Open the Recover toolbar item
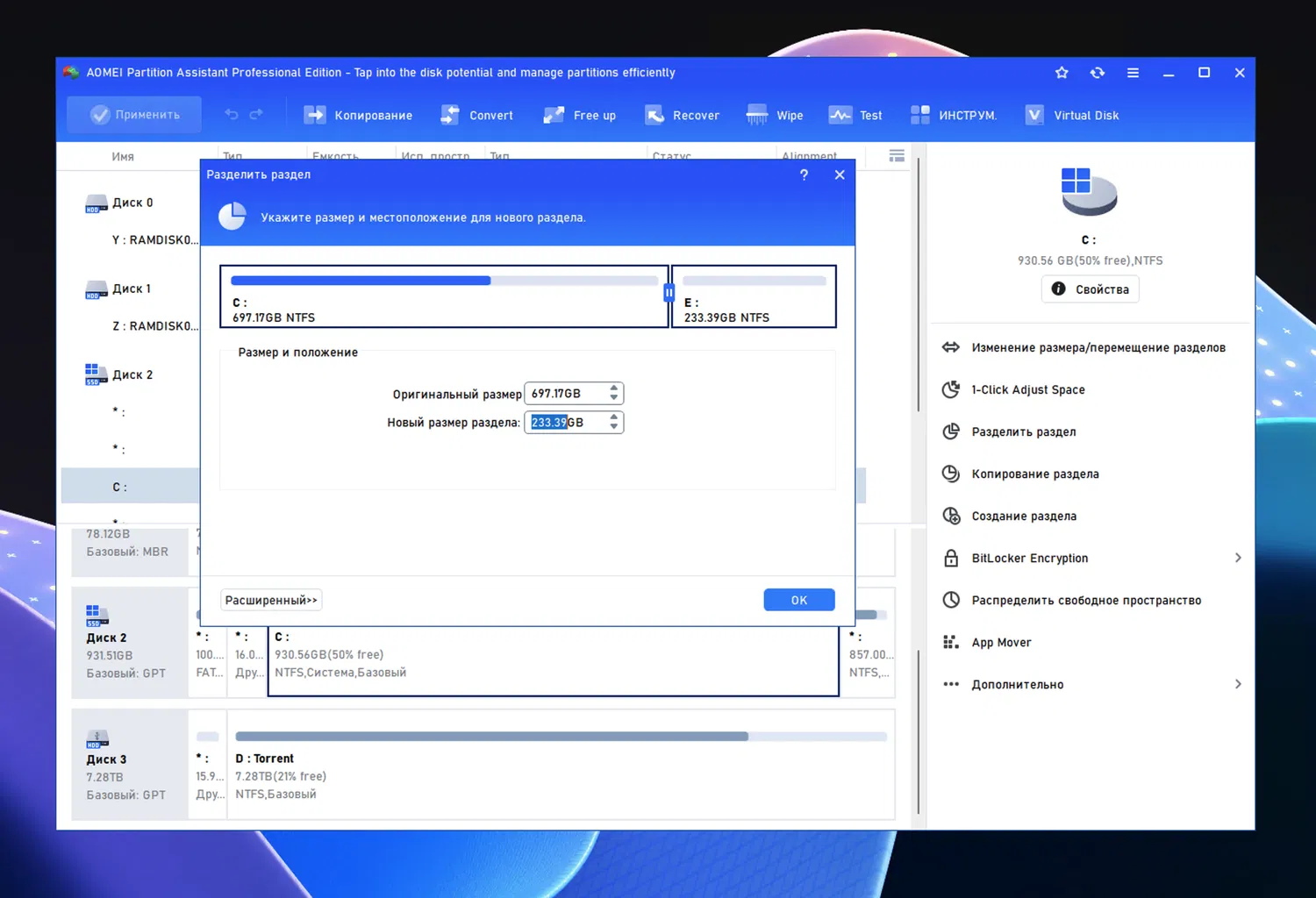The height and width of the screenshot is (898, 1316). [x=682, y=115]
